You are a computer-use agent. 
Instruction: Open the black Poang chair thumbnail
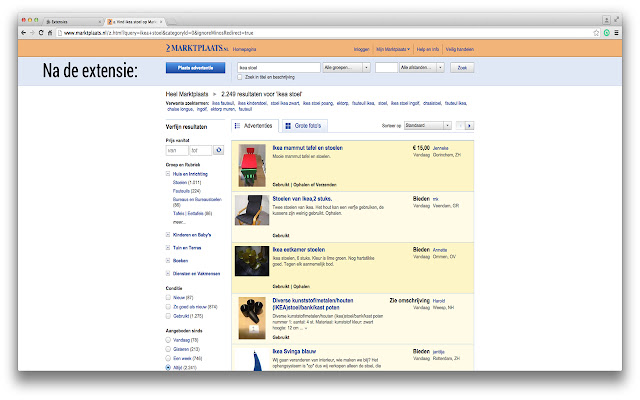(252, 210)
